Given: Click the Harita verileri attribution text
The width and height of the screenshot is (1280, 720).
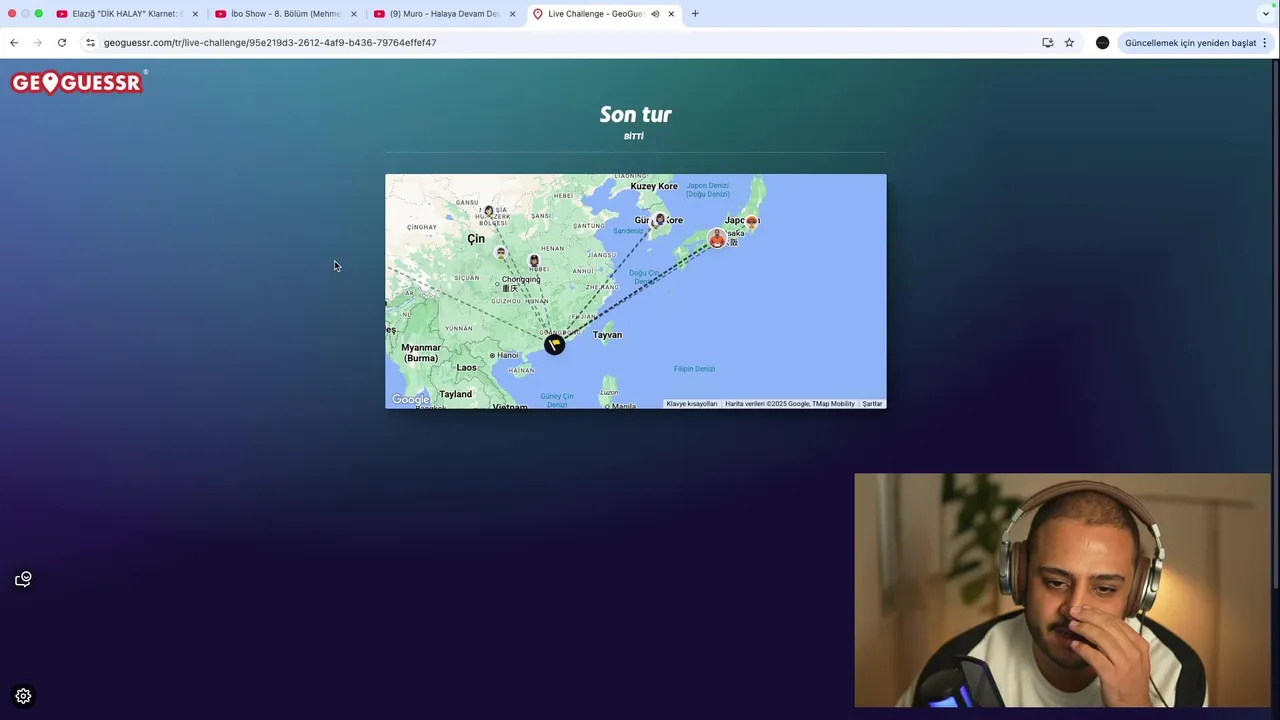Looking at the screenshot, I should (x=790, y=404).
